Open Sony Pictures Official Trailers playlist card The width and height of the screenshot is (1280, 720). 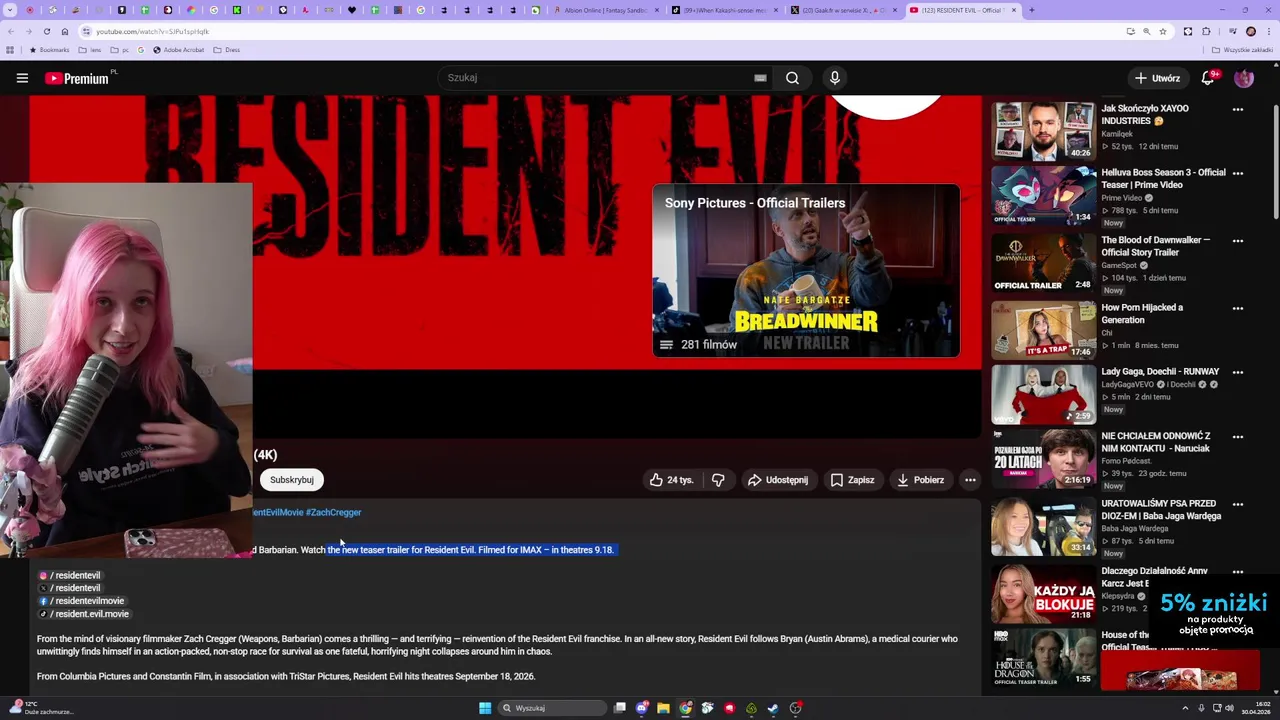coord(806,270)
